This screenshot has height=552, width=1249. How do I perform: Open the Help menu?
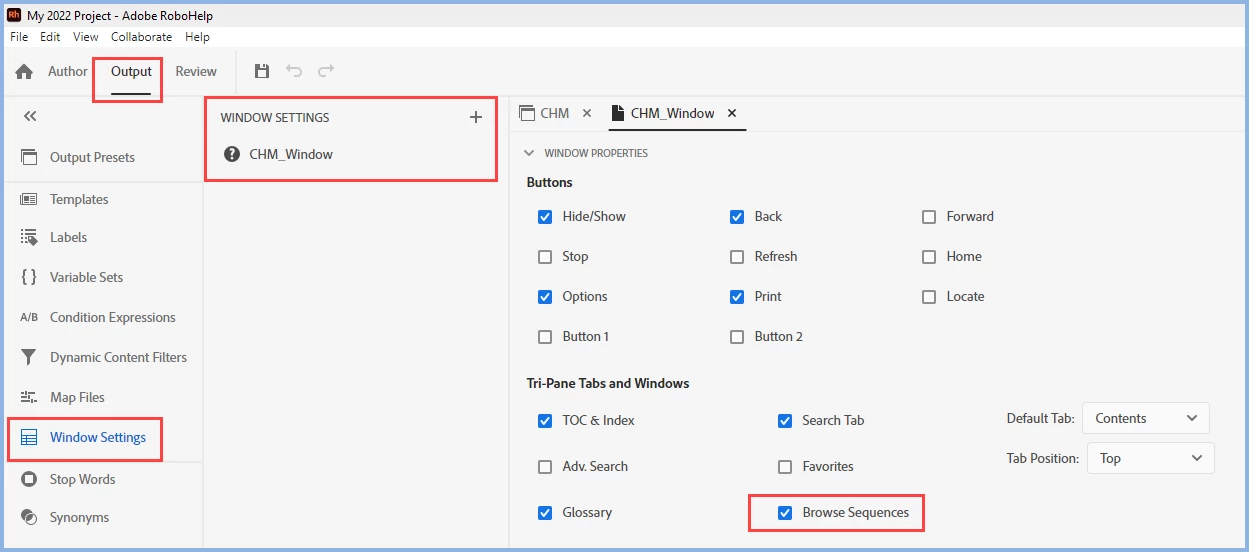pyautogui.click(x=197, y=36)
